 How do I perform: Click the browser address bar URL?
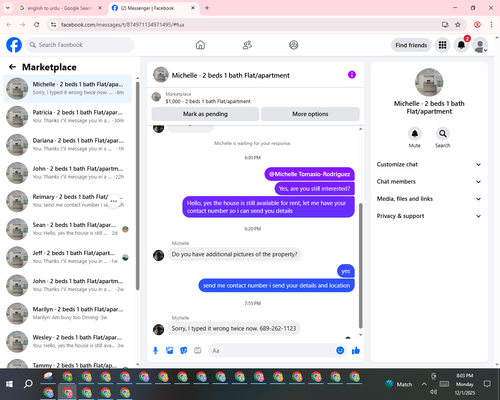(123, 25)
